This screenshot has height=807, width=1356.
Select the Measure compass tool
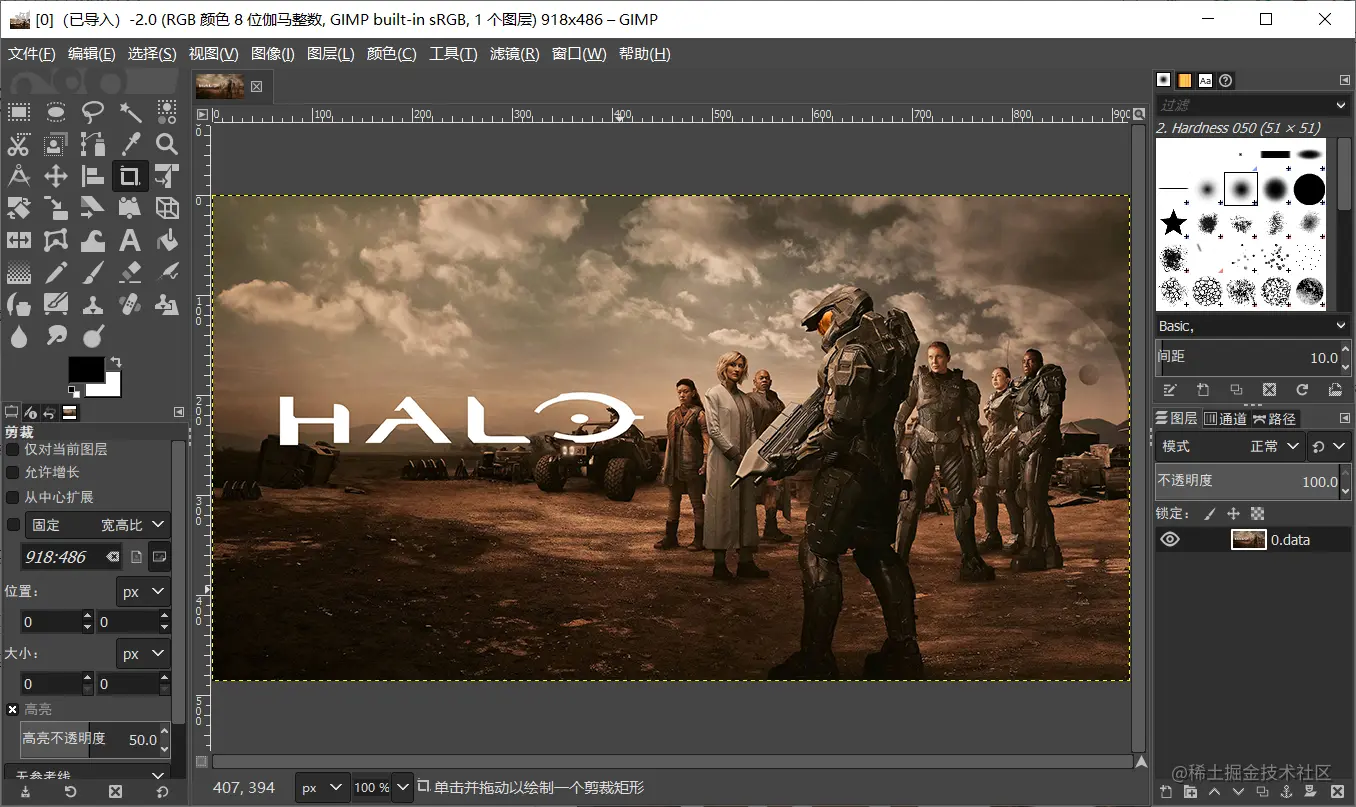(19, 177)
